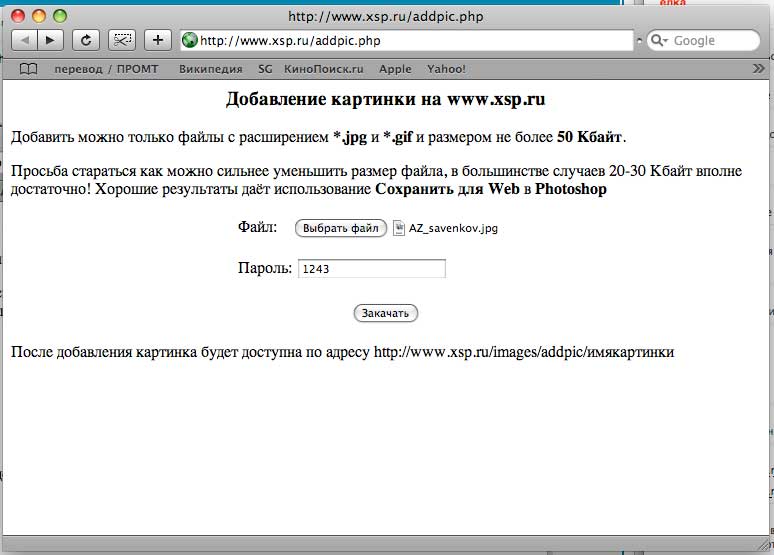Viewport: 774px width, 555px height.
Task: Focus the Пароль input field
Action: [372, 269]
